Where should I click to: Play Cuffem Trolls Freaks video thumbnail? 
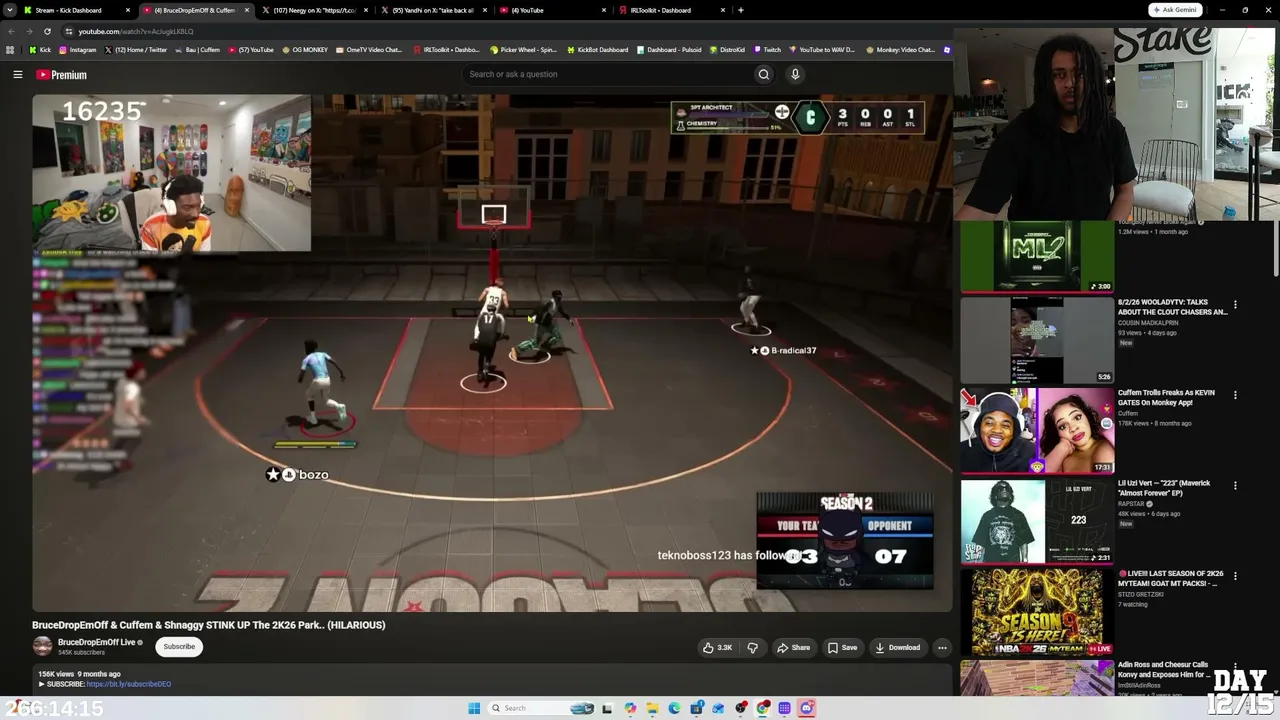pyautogui.click(x=1037, y=430)
